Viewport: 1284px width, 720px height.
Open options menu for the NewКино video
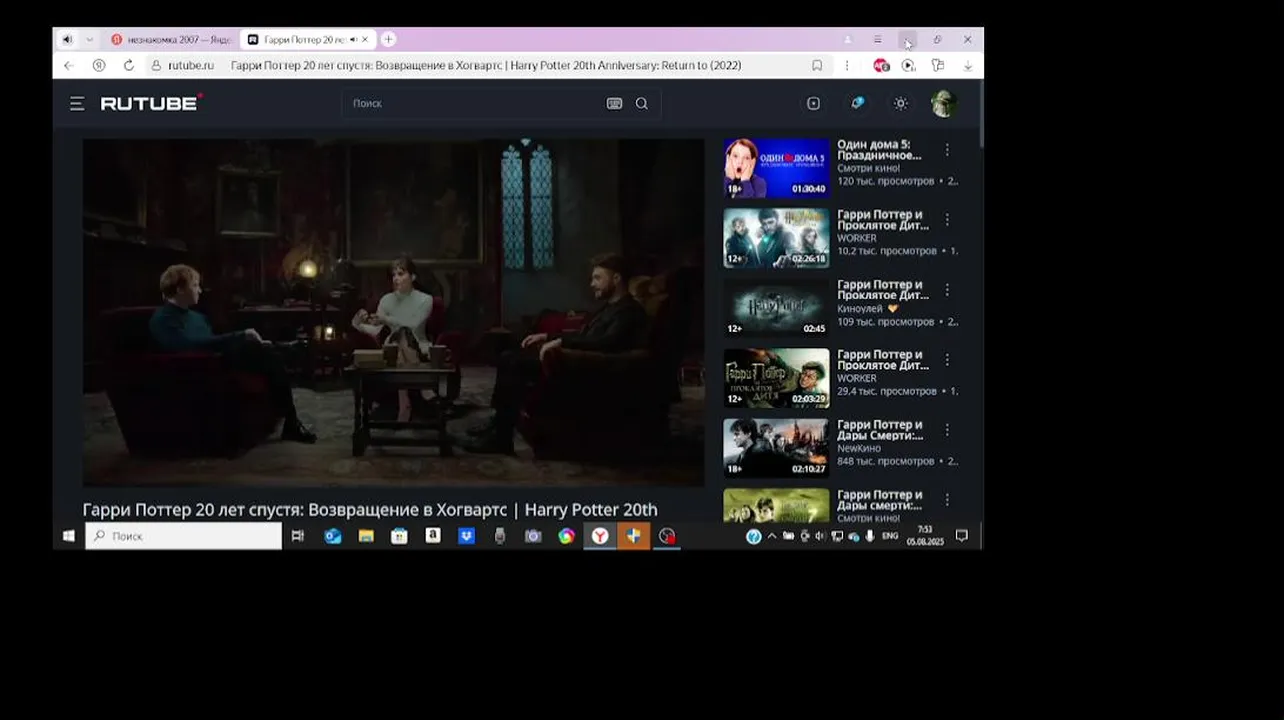[947, 430]
